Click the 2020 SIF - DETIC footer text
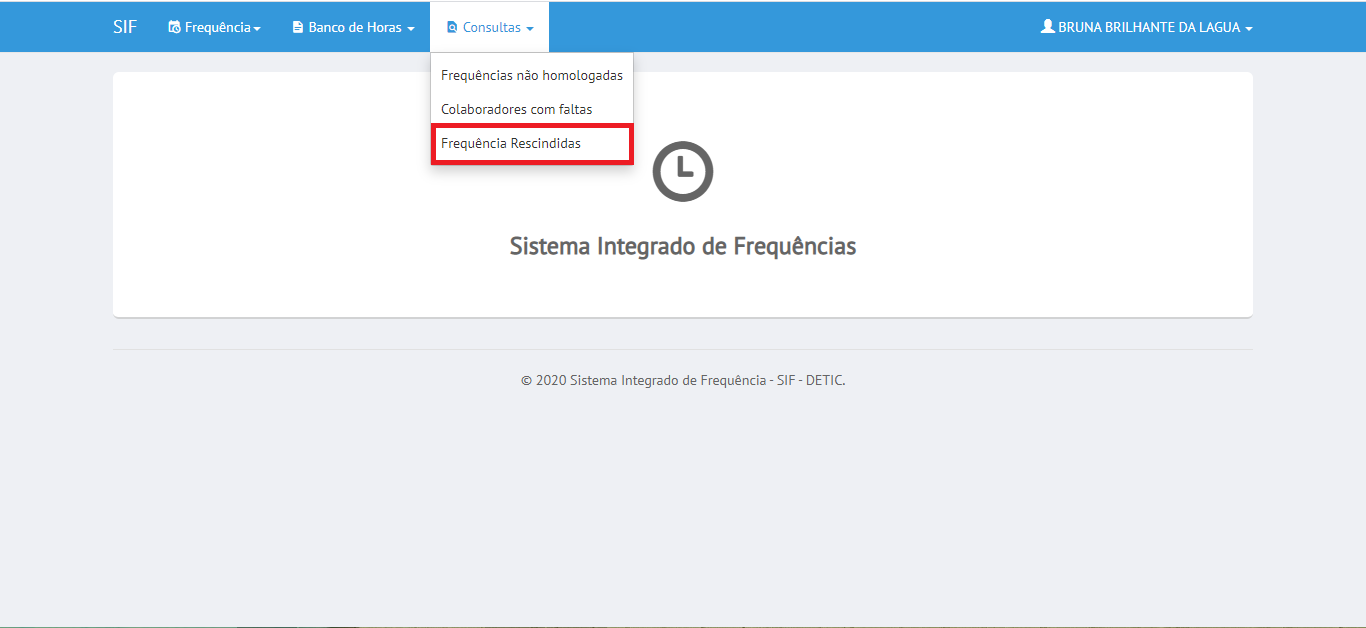Screen dimensions: 1366x628 pos(683,380)
